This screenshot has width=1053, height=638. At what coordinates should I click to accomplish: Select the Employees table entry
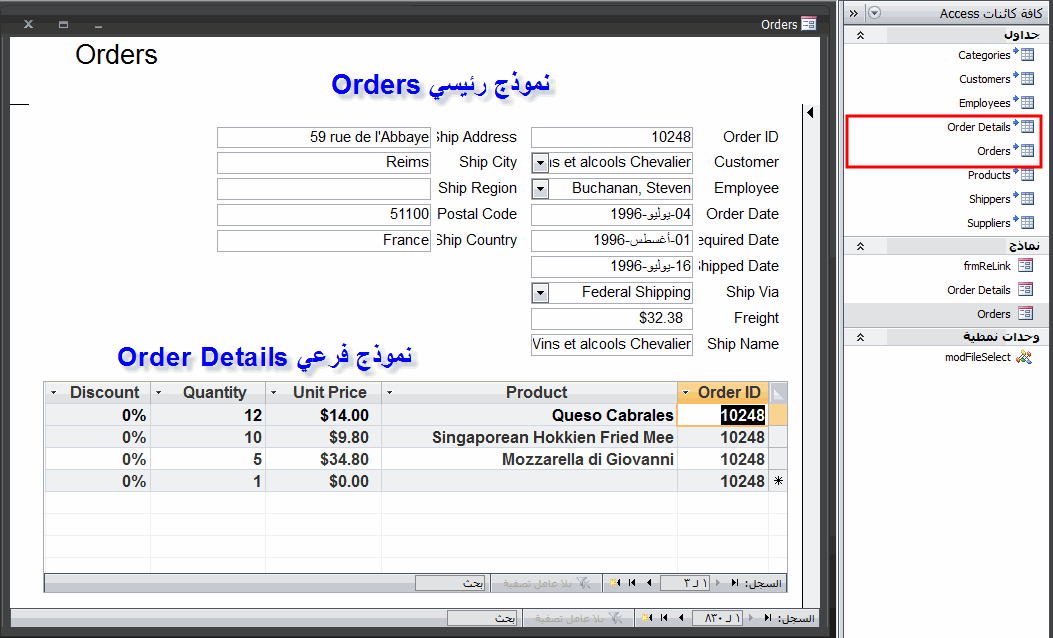996,103
